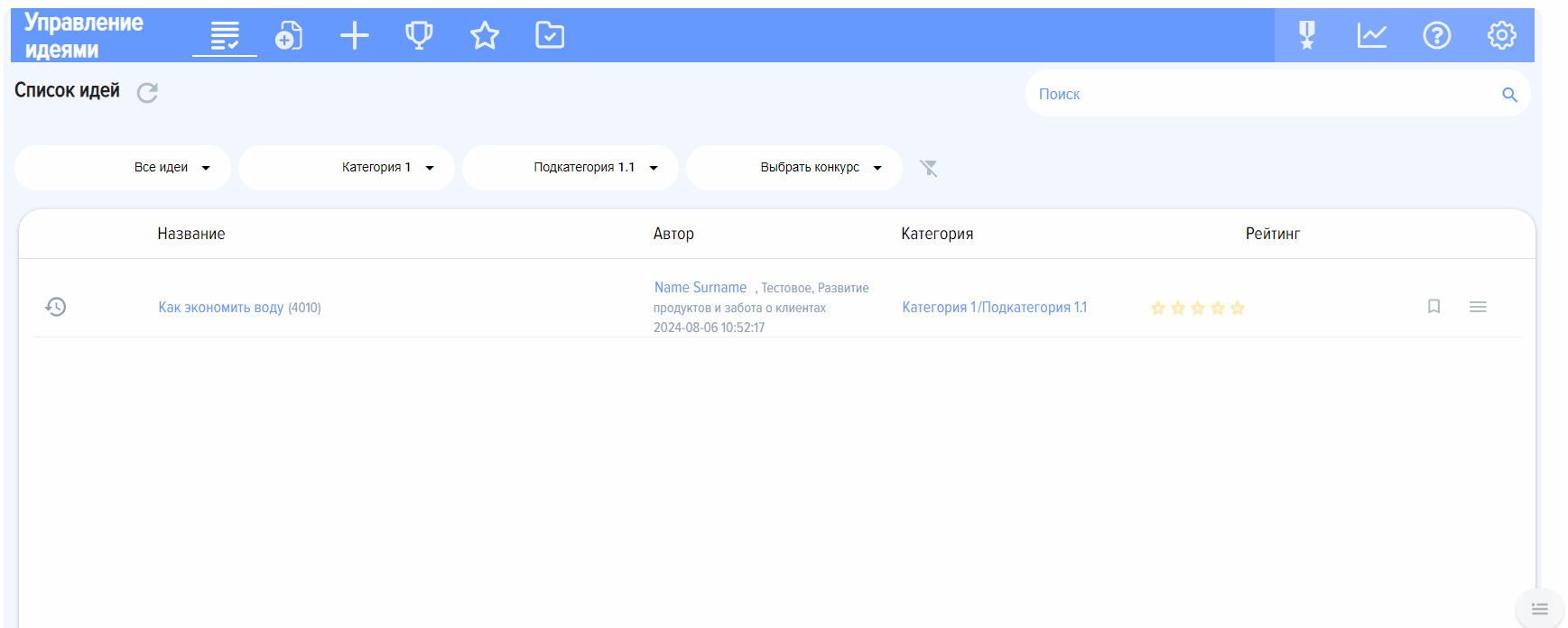Open the star favorites icon in header
The width and height of the screenshot is (1568, 628).
[485, 36]
